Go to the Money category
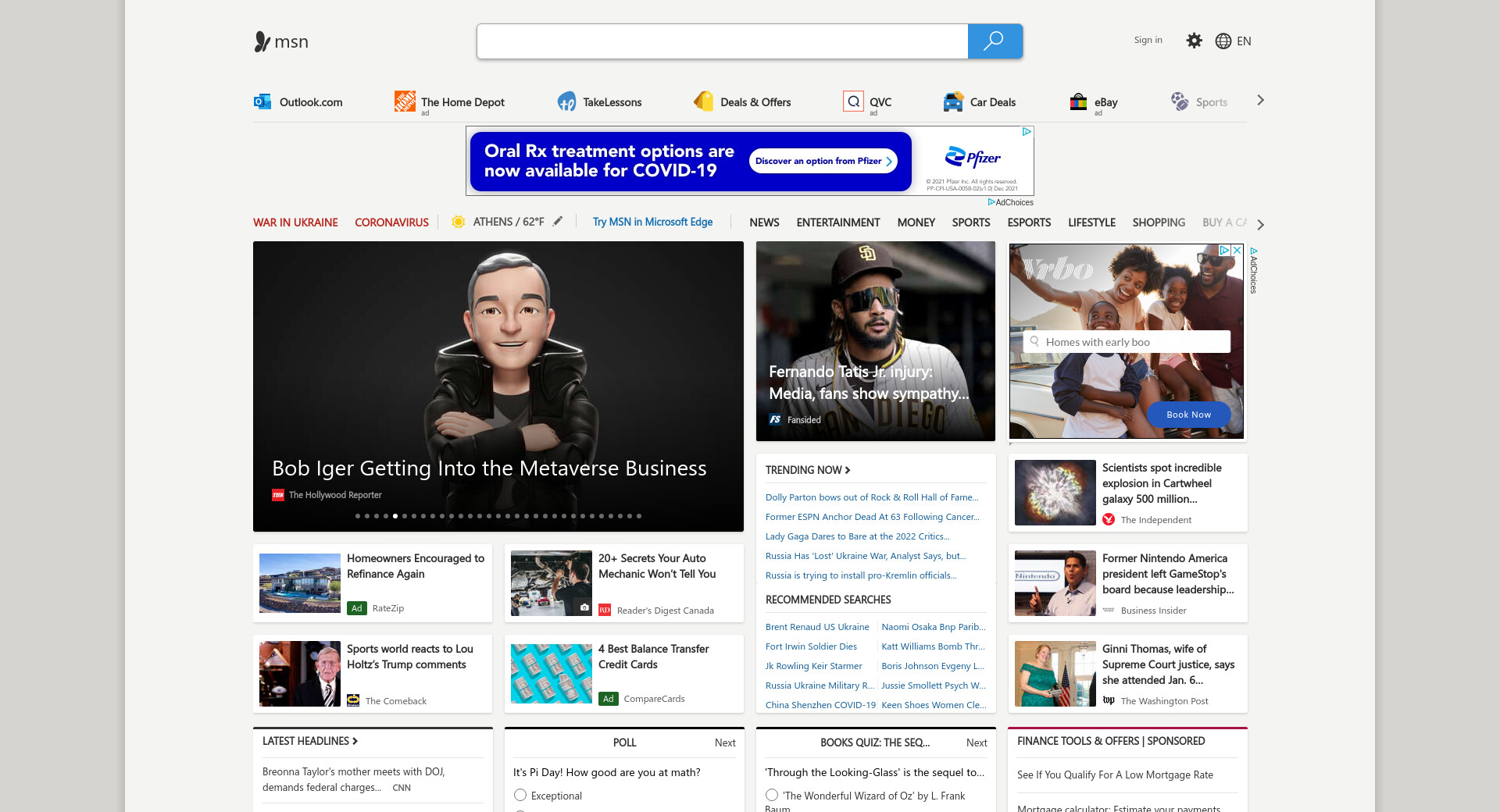The image size is (1500, 812). click(x=916, y=223)
